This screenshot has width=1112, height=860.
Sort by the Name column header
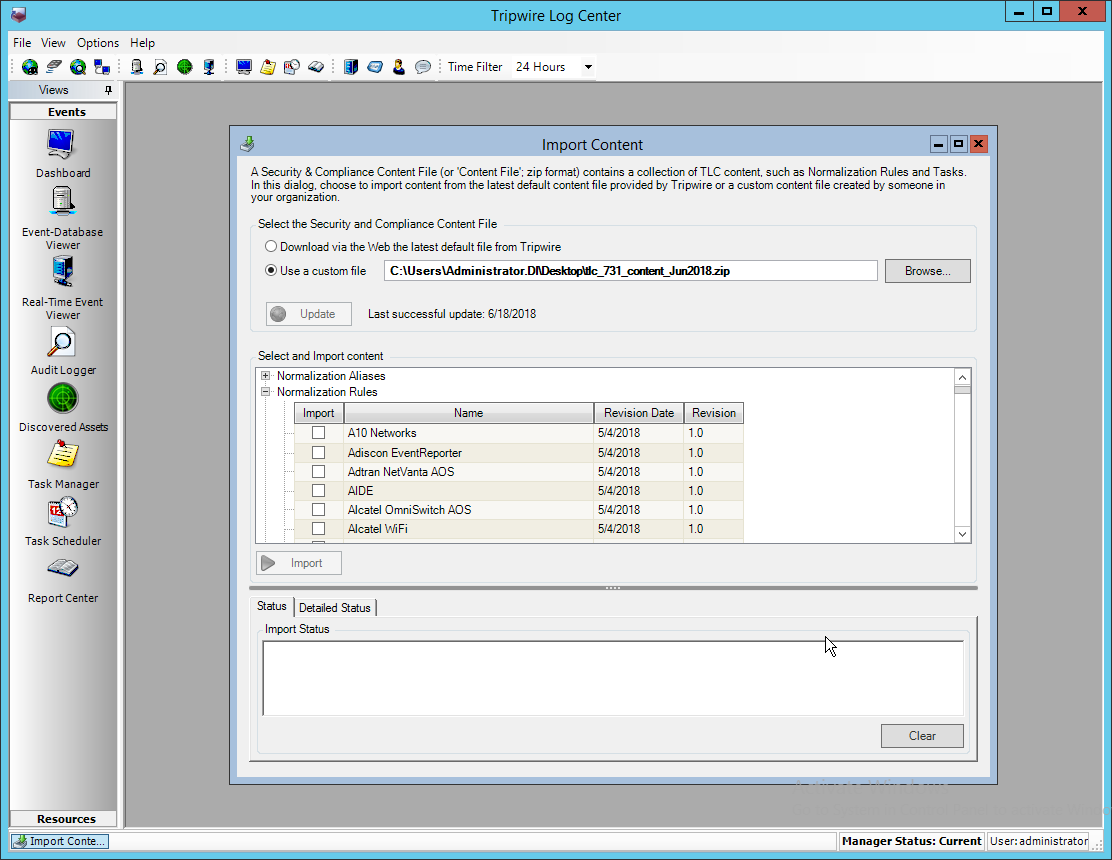pyautogui.click(x=469, y=413)
